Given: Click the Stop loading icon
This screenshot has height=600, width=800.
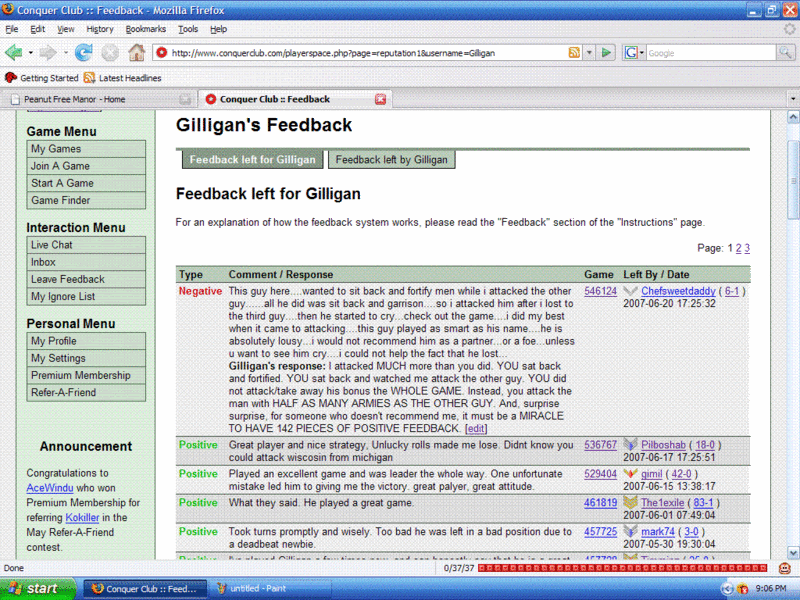Looking at the screenshot, I should pyautogui.click(x=110, y=53).
